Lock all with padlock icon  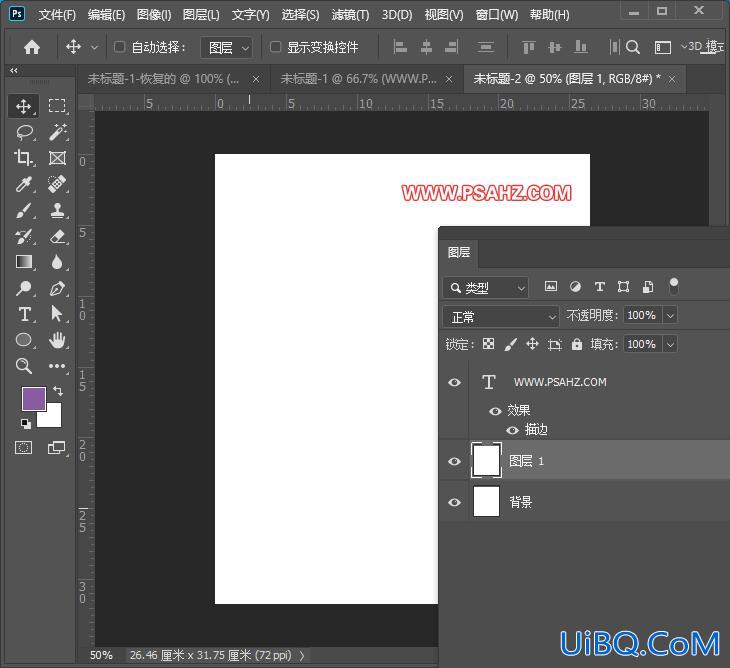point(577,344)
